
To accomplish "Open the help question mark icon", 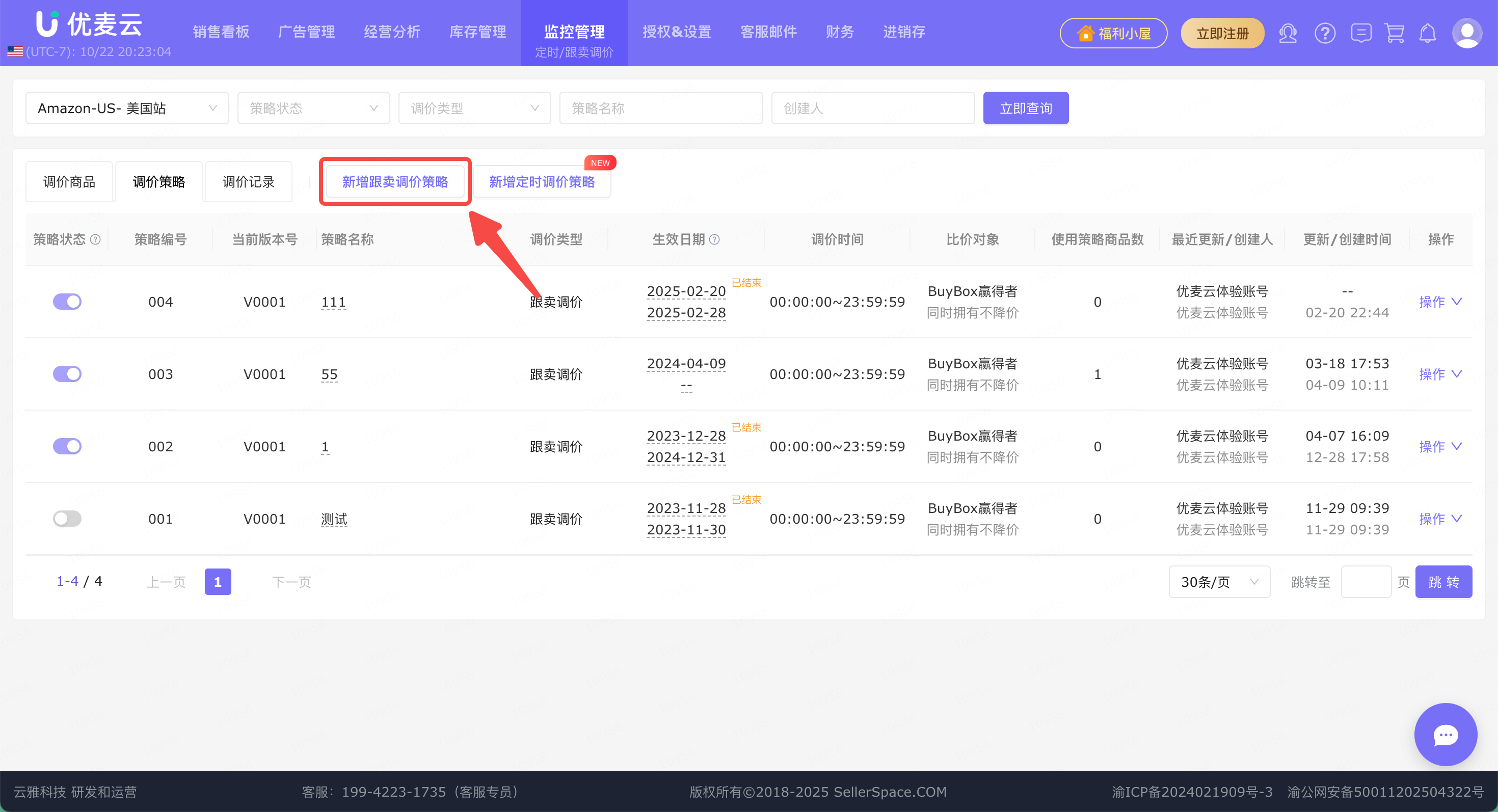I will [1325, 33].
